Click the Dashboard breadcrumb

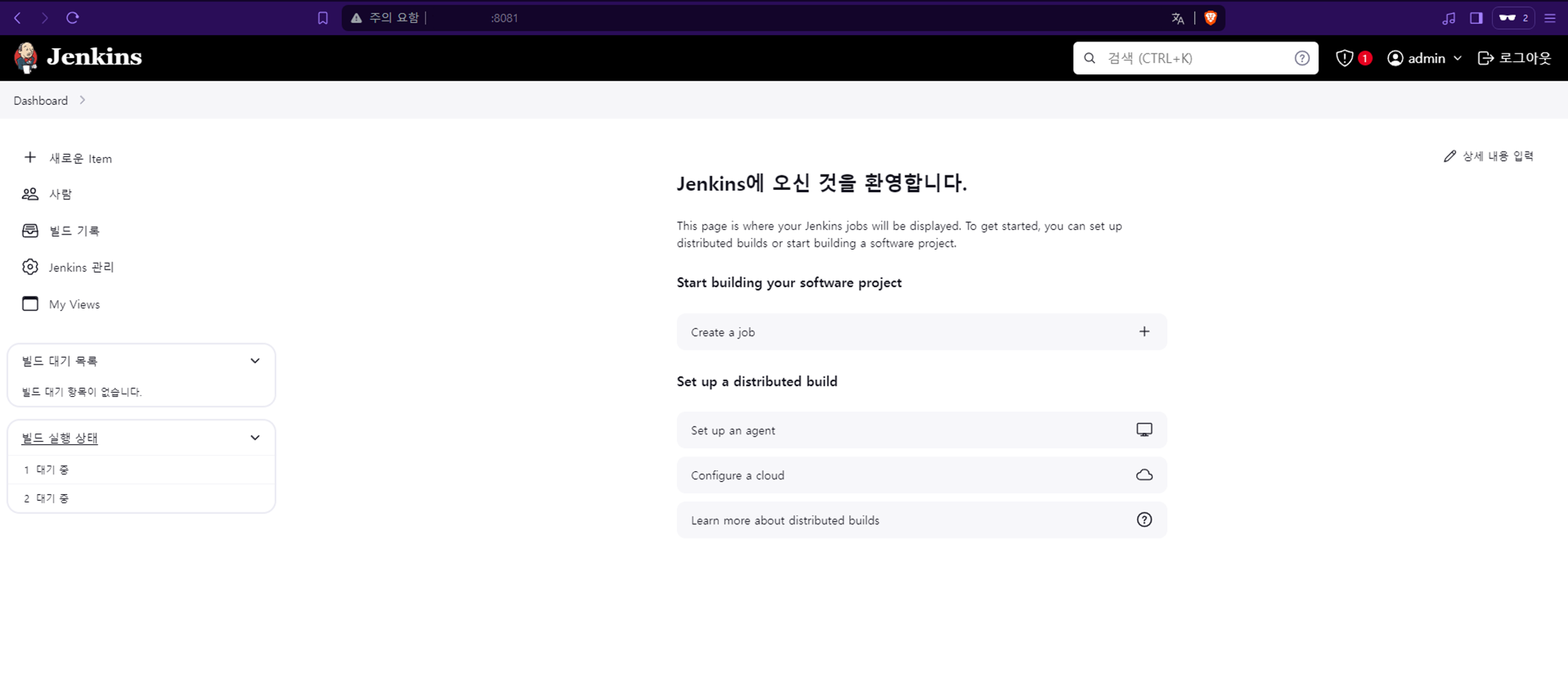pos(41,100)
